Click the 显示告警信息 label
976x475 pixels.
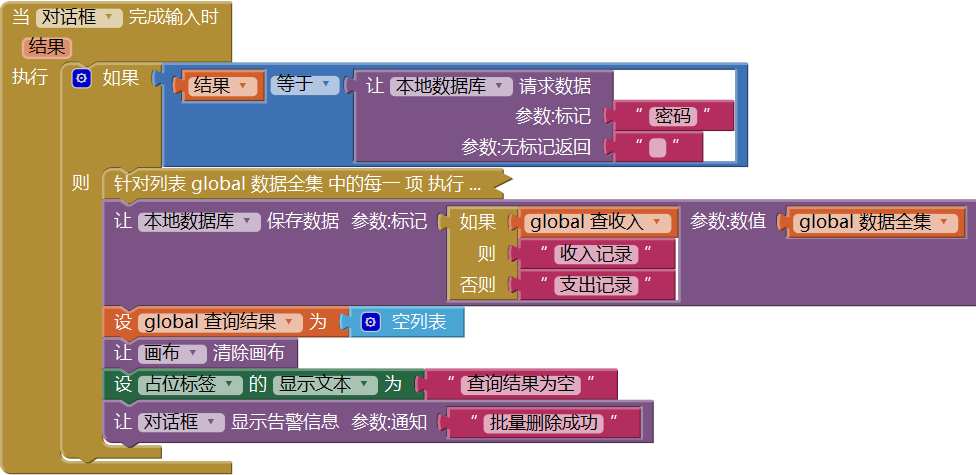coord(285,421)
